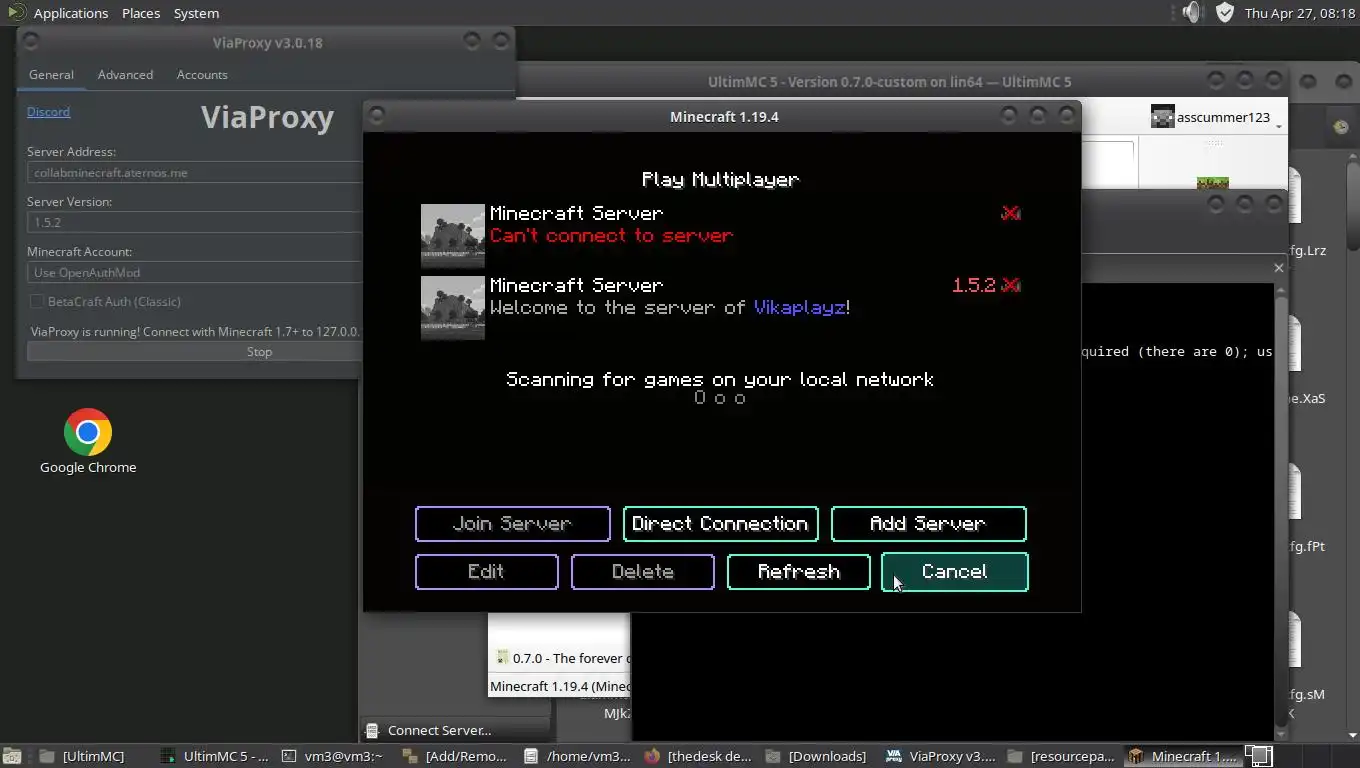Switch to ViaProxy taskbar item

pos(940,756)
